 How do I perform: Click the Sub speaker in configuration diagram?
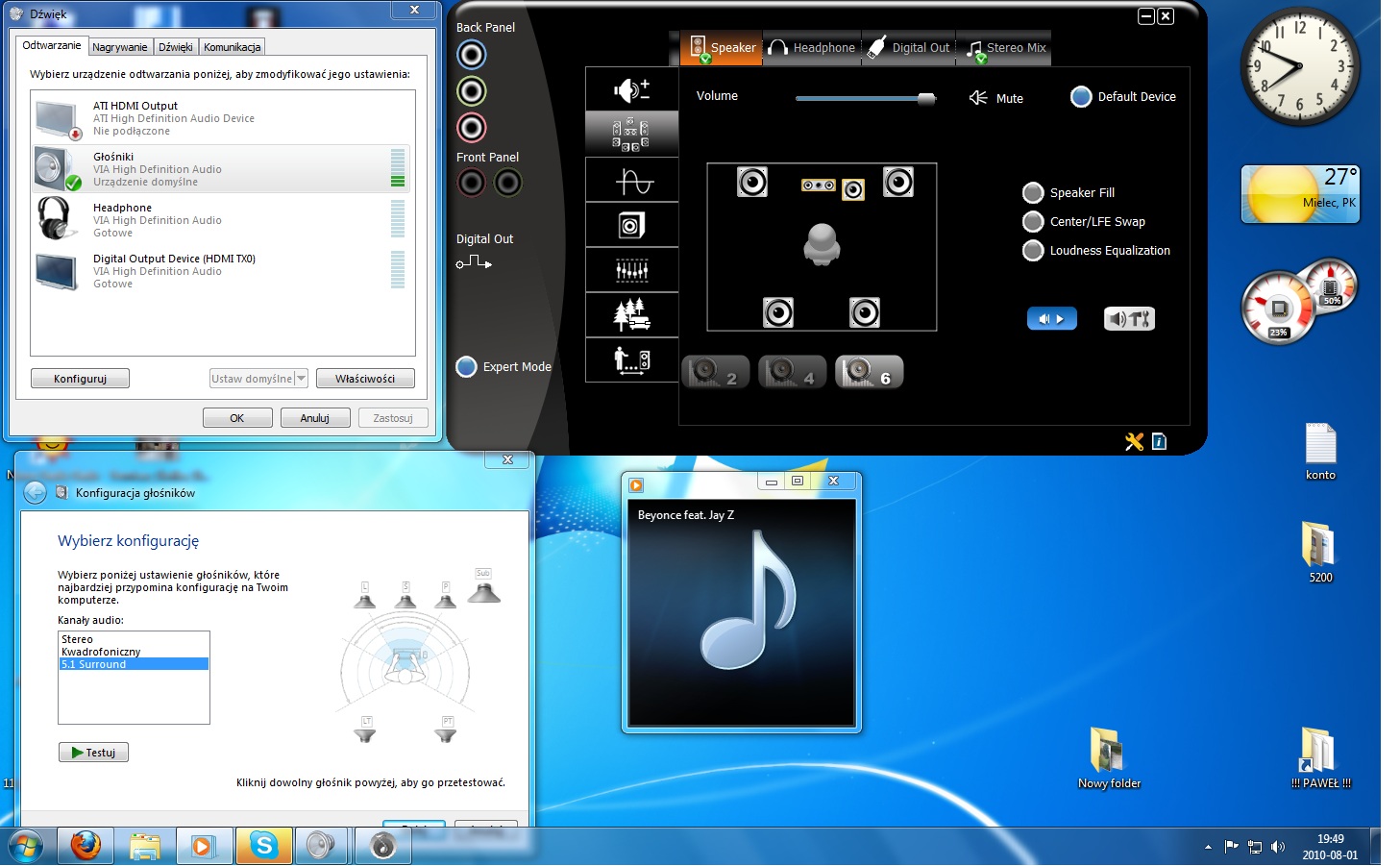[x=483, y=586]
